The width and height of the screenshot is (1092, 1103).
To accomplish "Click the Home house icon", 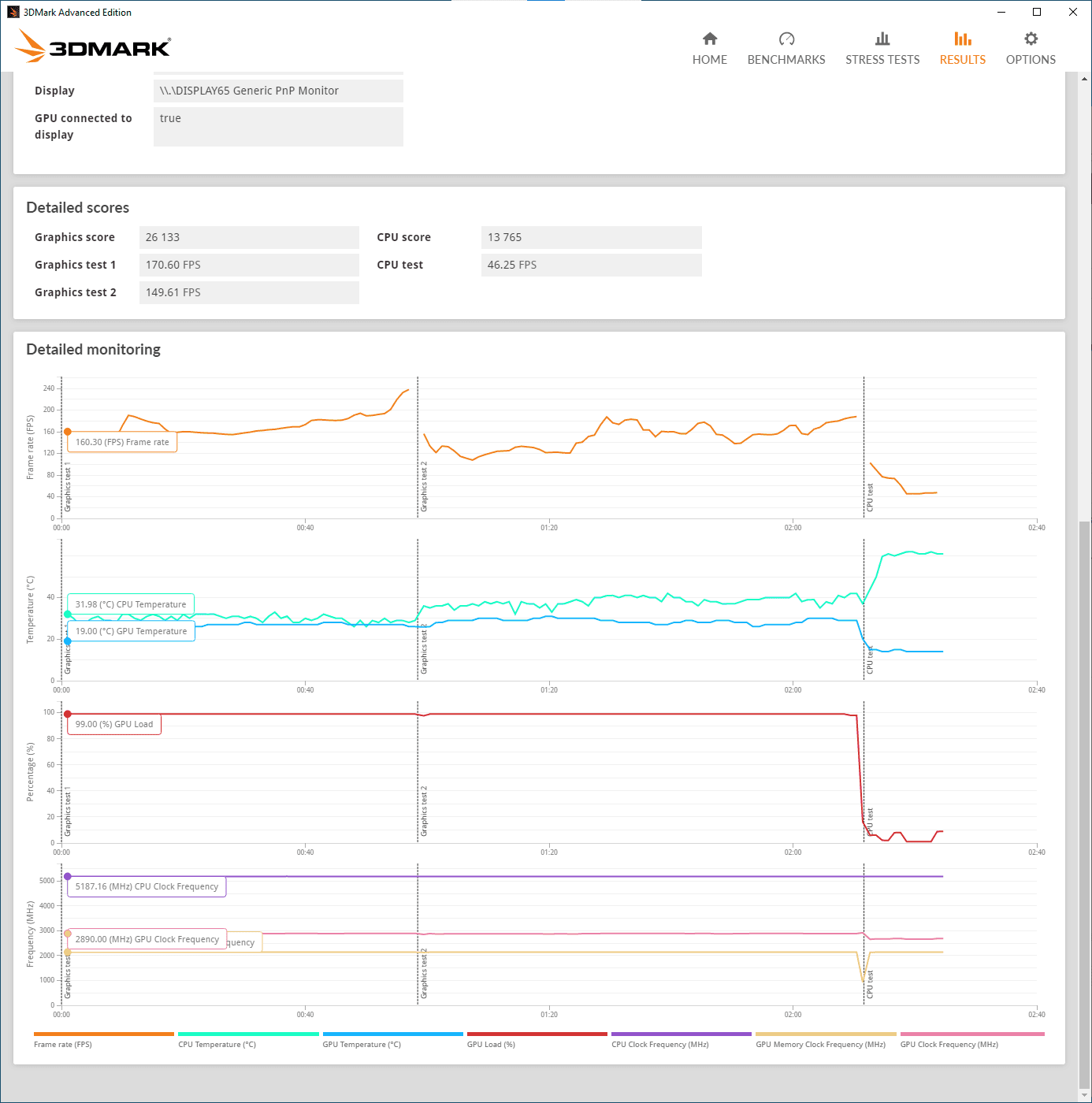I will [x=710, y=39].
